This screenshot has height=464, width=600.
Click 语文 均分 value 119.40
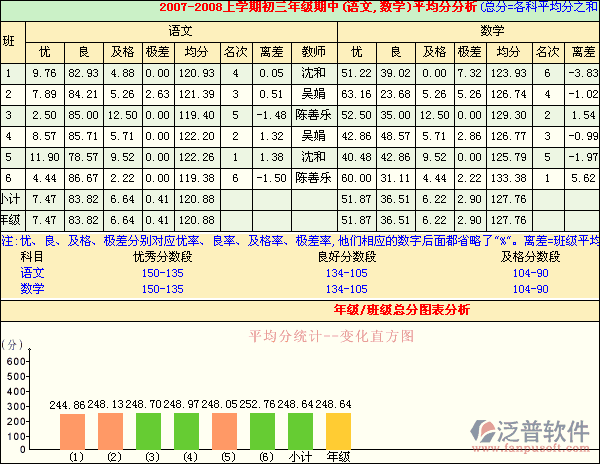click(197, 115)
